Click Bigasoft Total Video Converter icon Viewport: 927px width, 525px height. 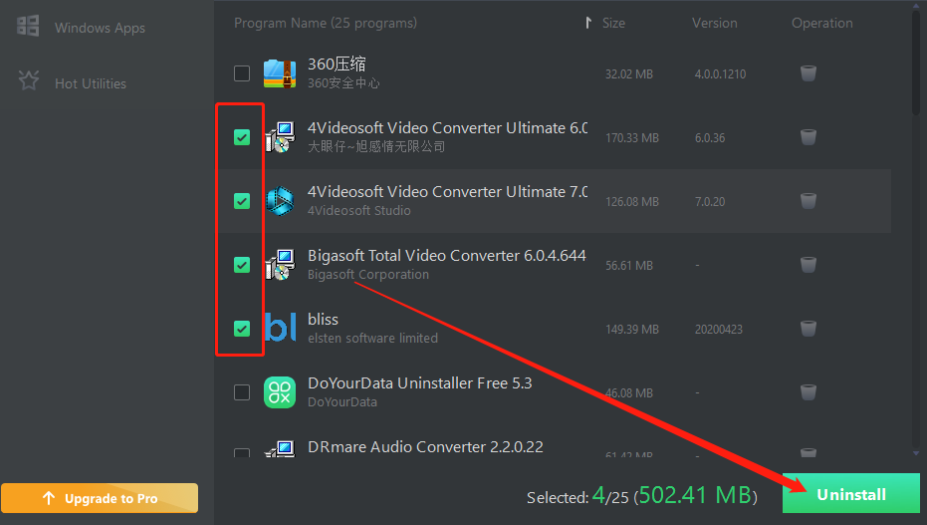click(x=280, y=265)
